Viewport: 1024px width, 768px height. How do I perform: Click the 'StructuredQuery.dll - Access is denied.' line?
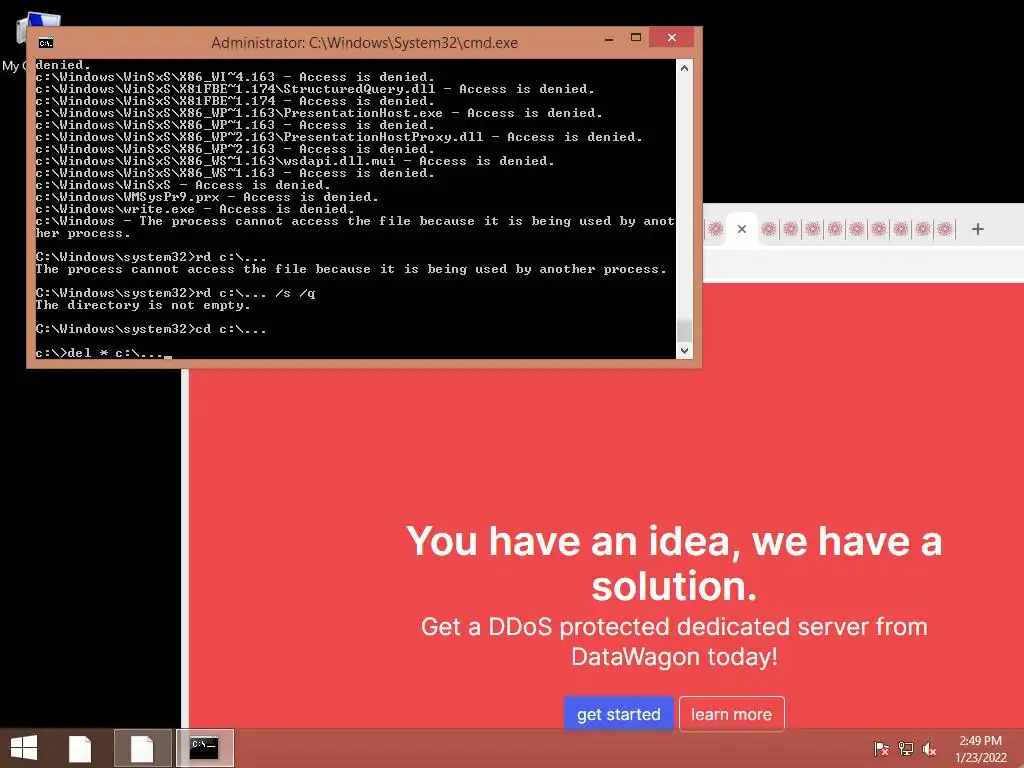pyautogui.click(x=315, y=89)
